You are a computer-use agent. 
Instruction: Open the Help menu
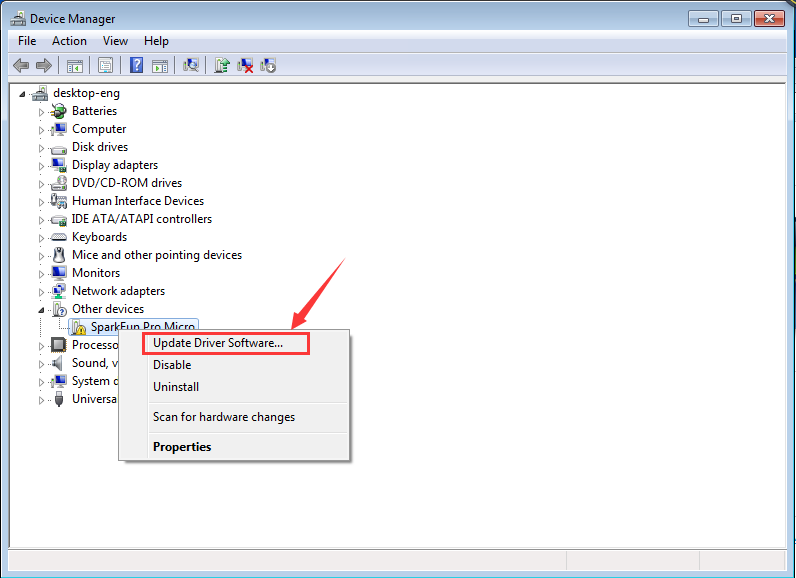click(156, 41)
